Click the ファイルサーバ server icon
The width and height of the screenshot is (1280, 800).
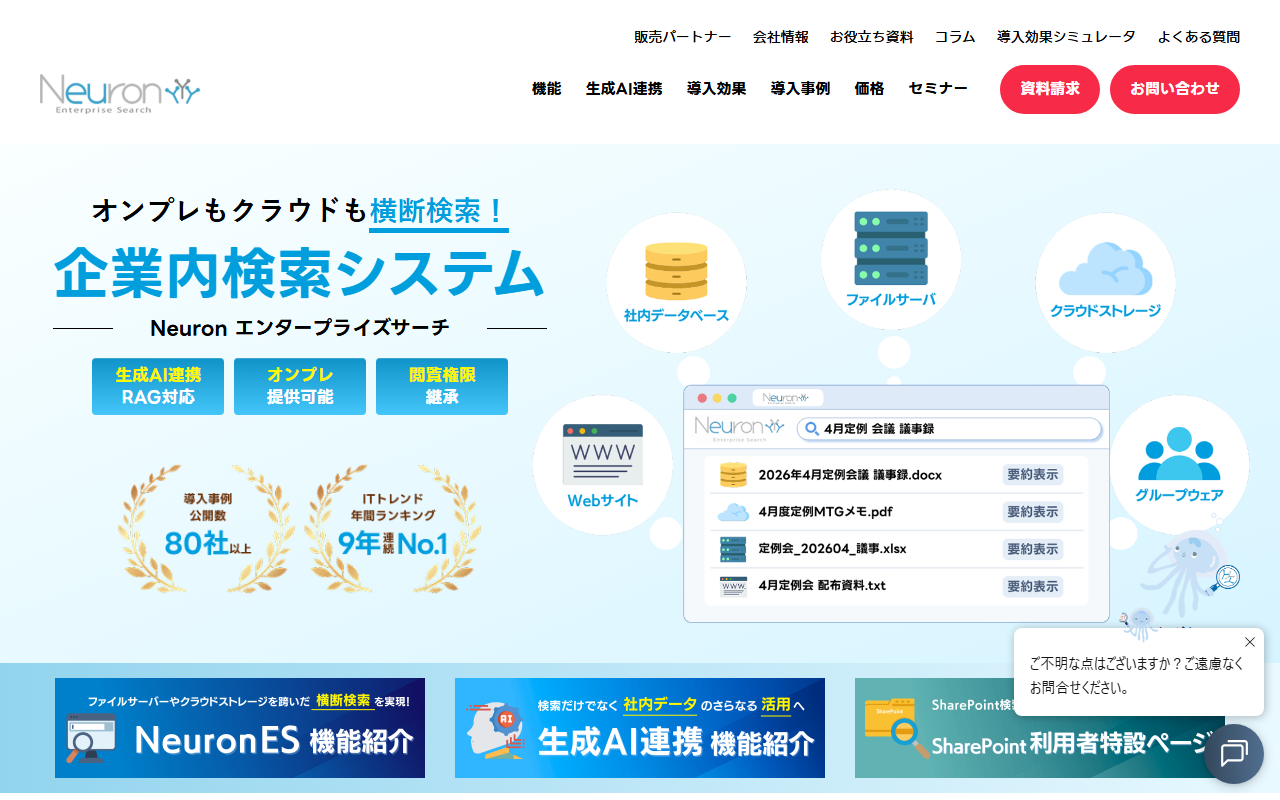[x=890, y=248]
